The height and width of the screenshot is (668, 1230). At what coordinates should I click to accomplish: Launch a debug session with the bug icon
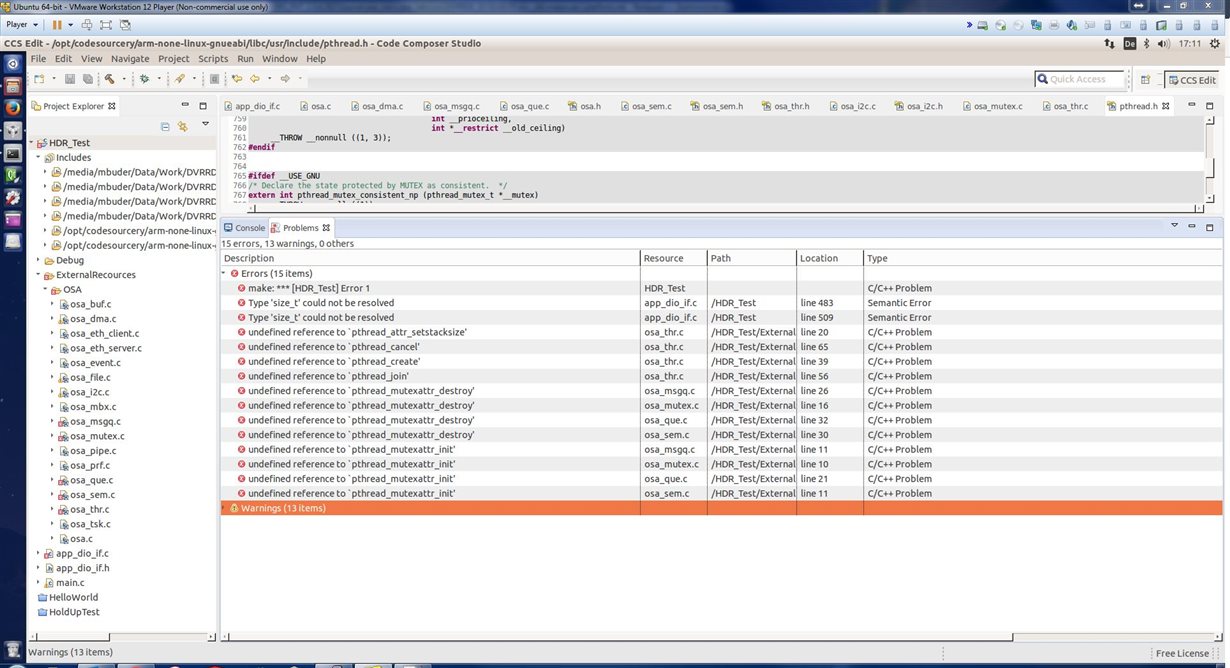(x=145, y=80)
